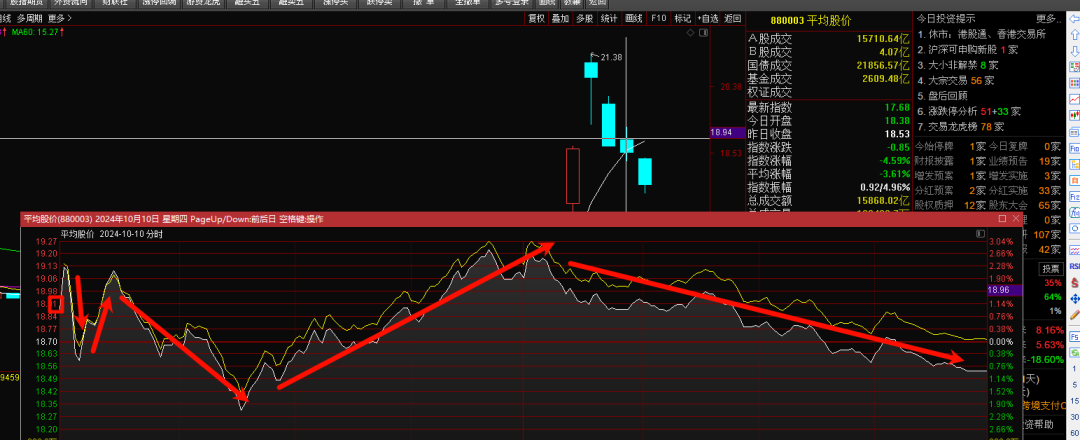The width and height of the screenshot is (1080, 440).
Task: Click the 多股 button
Action: [584, 19]
